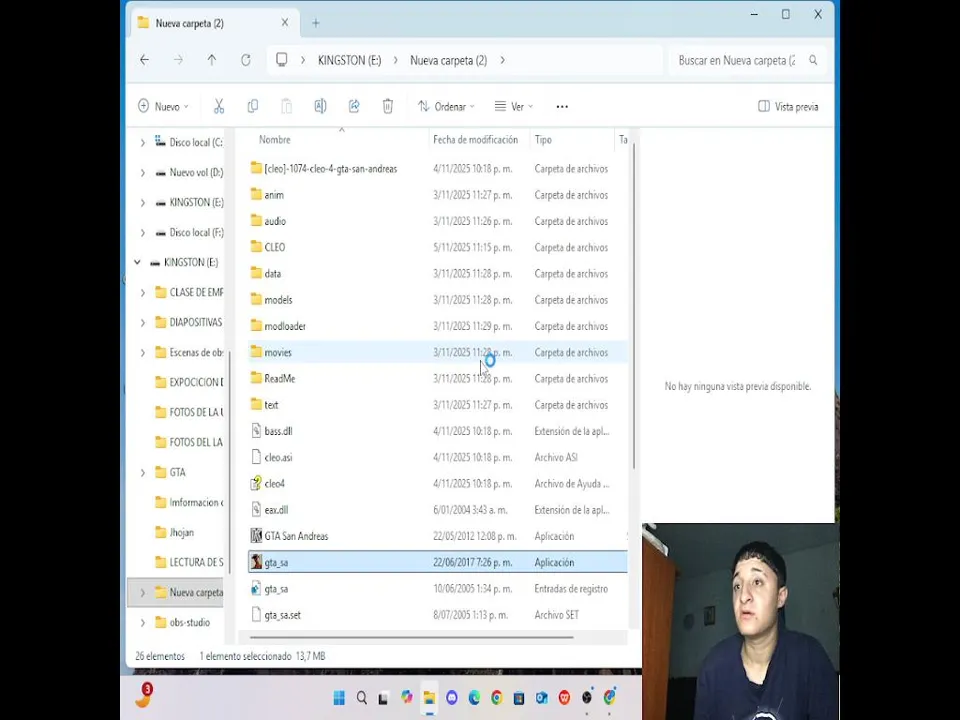The image size is (960, 720).
Task: Select the Nueva carpeta (2) window tab
Action: (x=214, y=23)
